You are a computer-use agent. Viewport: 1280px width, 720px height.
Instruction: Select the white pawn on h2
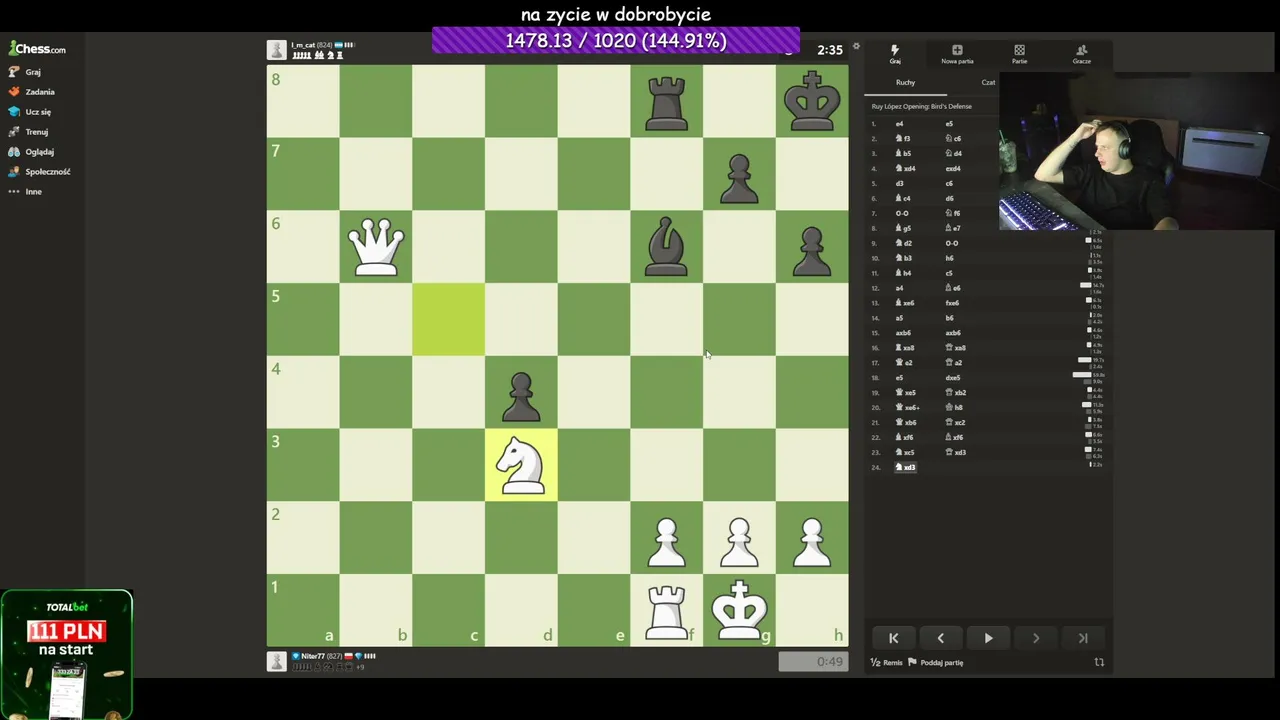(812, 538)
